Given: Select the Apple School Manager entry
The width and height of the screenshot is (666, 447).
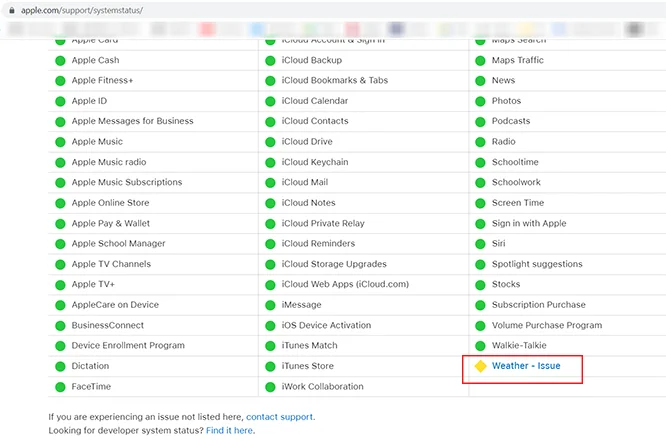Looking at the screenshot, I should [x=119, y=243].
